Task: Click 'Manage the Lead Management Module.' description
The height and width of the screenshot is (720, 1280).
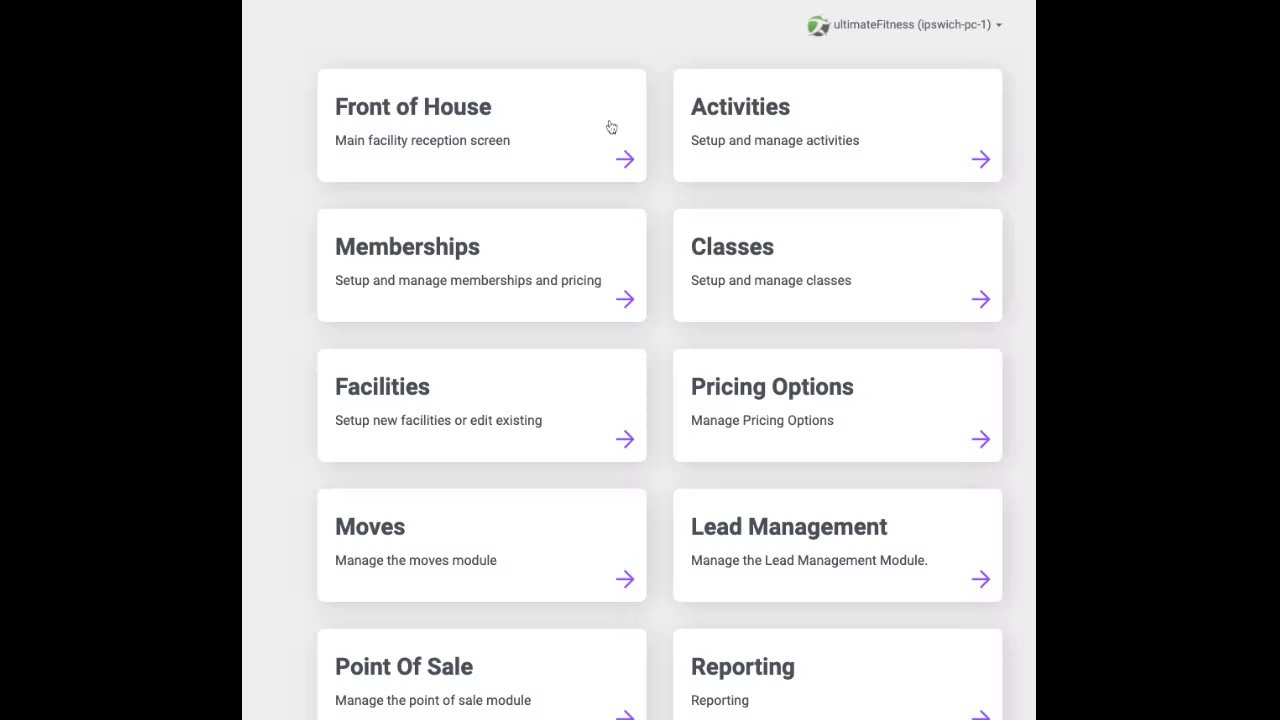Action: point(809,560)
